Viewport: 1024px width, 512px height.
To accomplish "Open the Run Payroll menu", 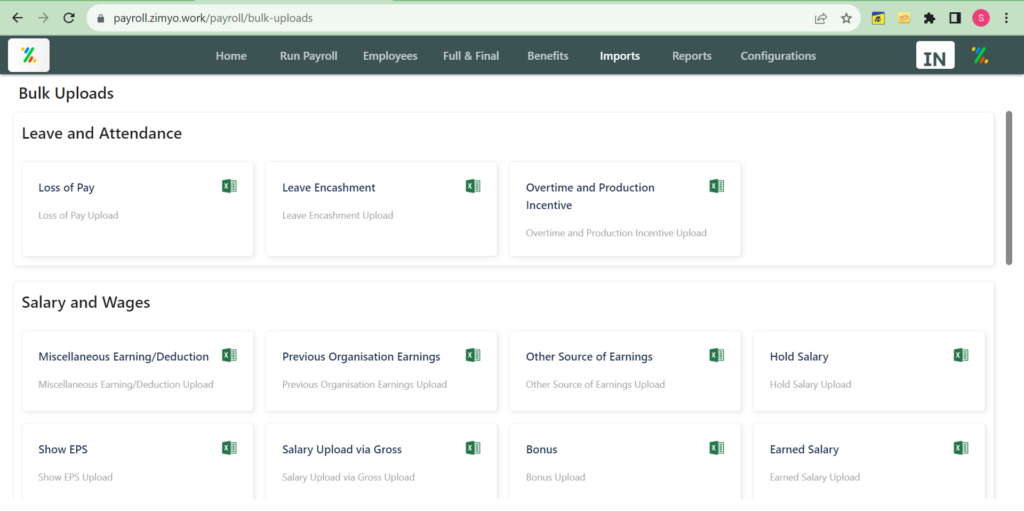I will click(308, 56).
